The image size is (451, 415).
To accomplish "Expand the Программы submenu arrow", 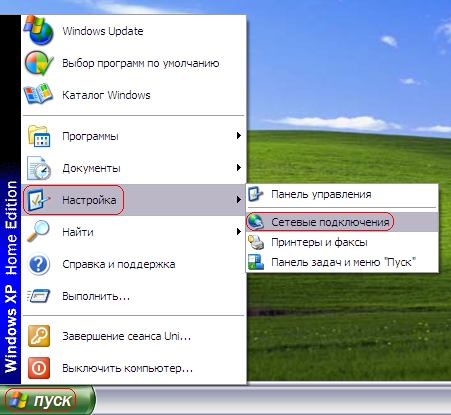I will coord(238,136).
